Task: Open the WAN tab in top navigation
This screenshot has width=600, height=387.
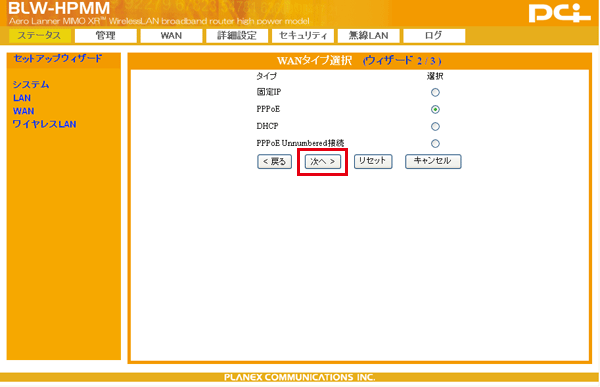Action: pos(171,36)
